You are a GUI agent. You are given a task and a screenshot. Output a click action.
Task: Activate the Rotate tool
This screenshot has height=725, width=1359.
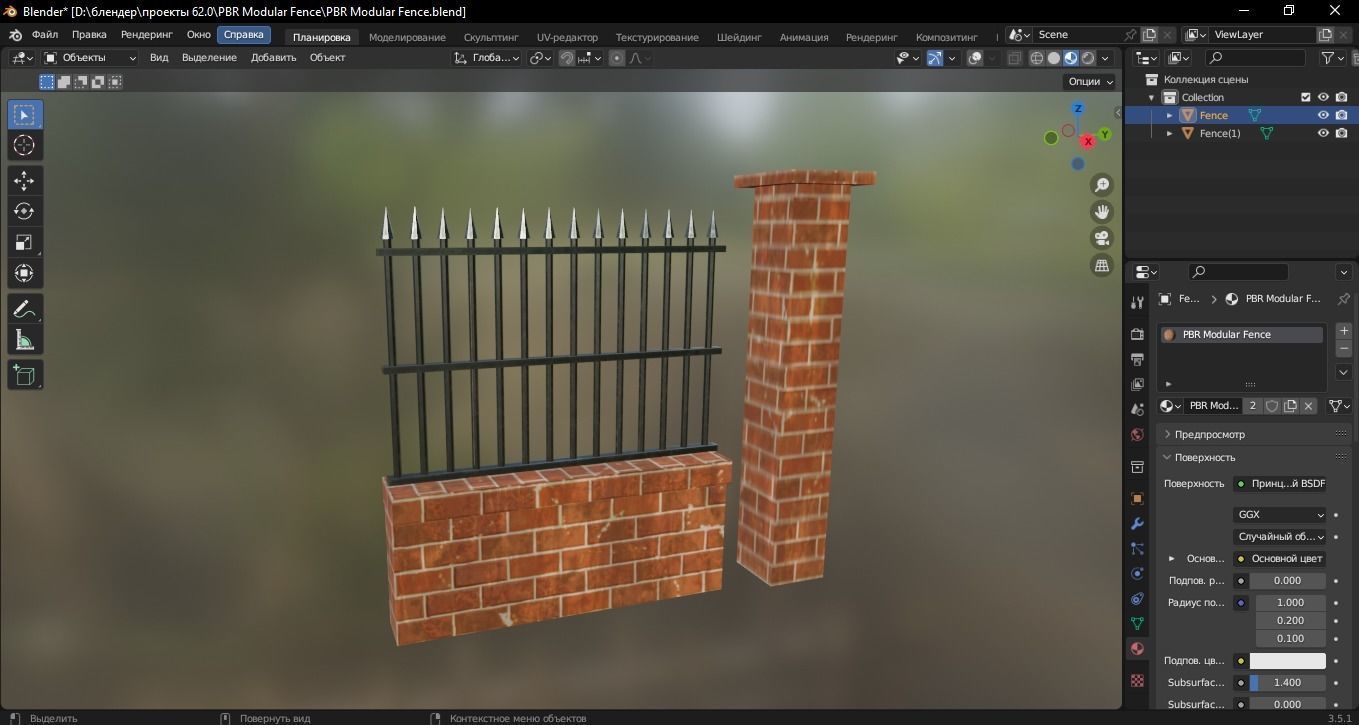[25, 212]
